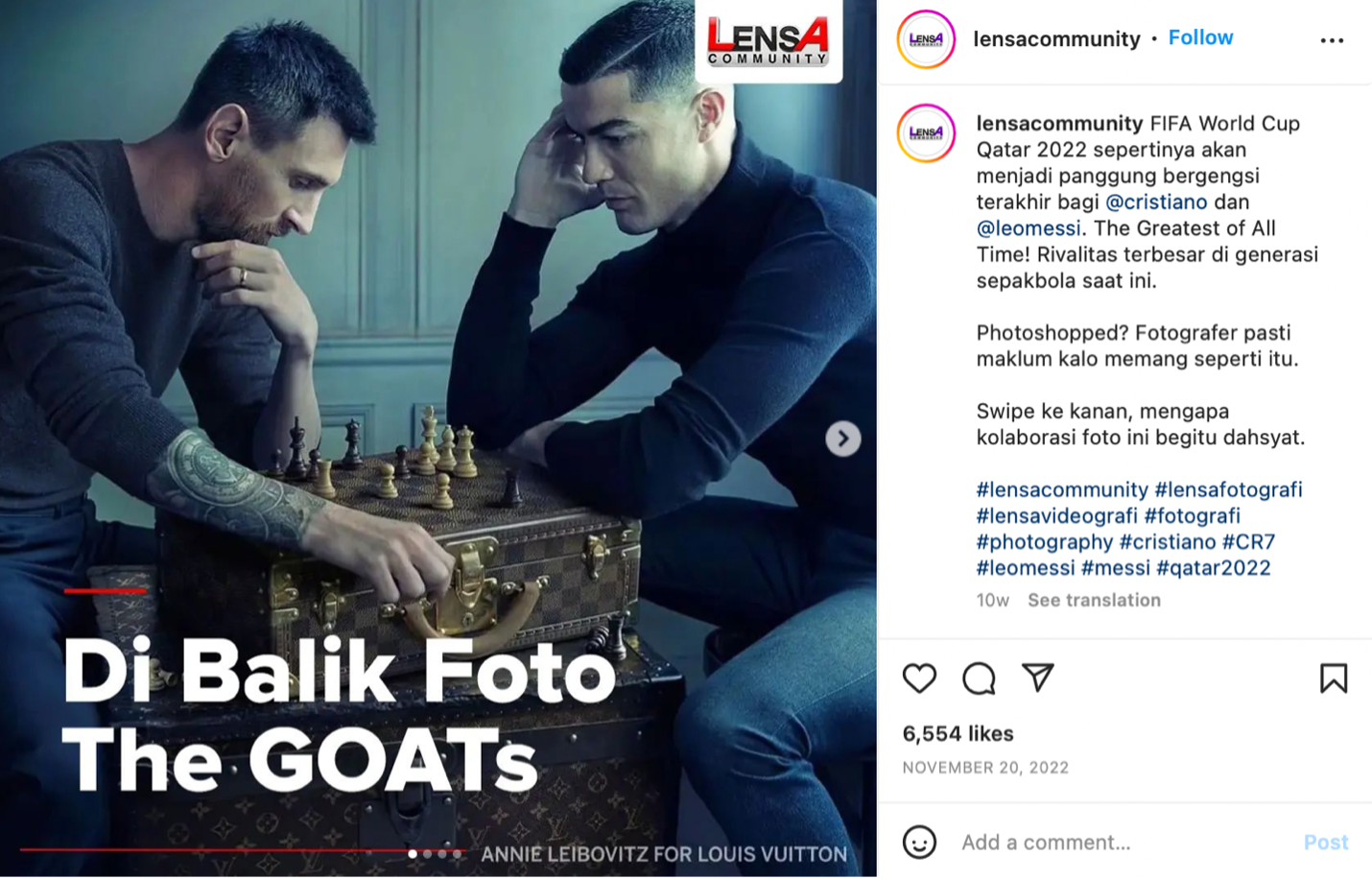Open the three-dot more options menu

pyautogui.click(x=1332, y=40)
